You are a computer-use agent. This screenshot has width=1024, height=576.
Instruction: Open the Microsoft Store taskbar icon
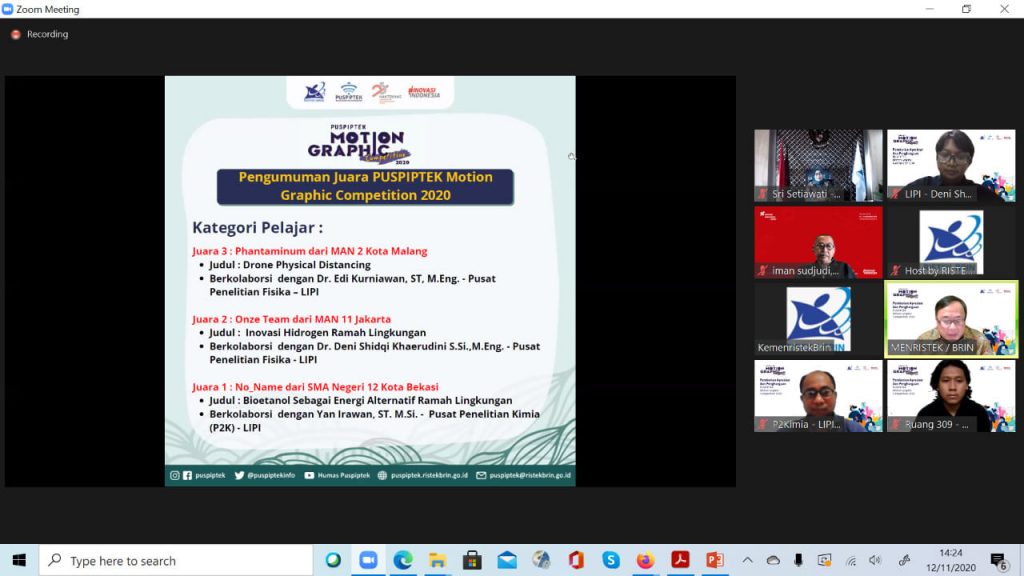pos(472,560)
